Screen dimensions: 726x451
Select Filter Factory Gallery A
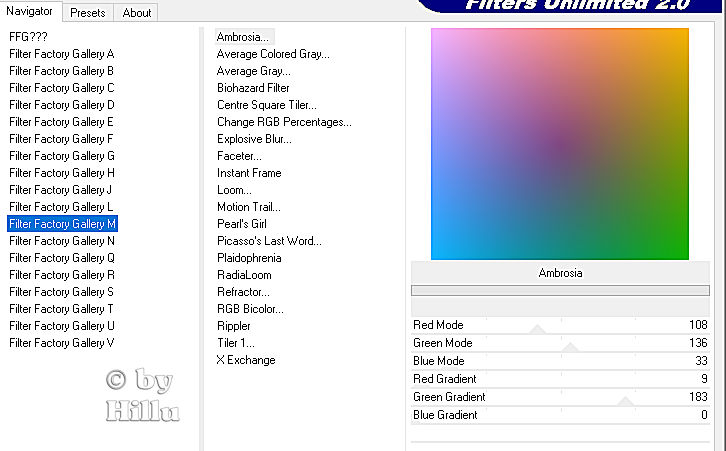[x=62, y=54]
